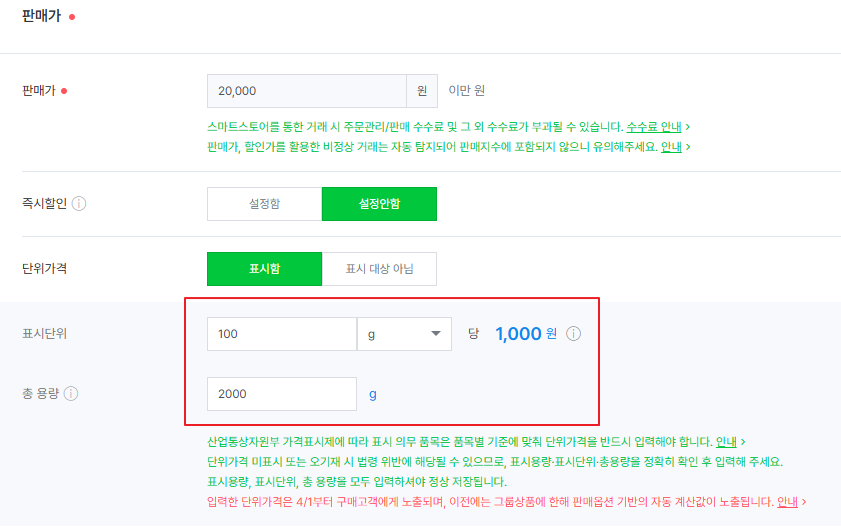Click the blue g unit next to 2000
The height and width of the screenshot is (527, 841).
(373, 394)
